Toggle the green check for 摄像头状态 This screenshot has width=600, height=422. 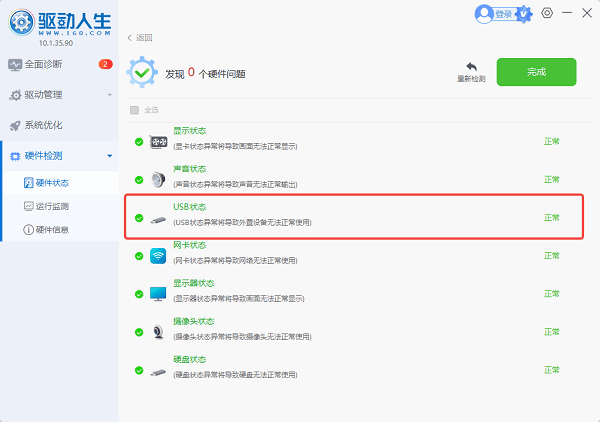(x=139, y=332)
